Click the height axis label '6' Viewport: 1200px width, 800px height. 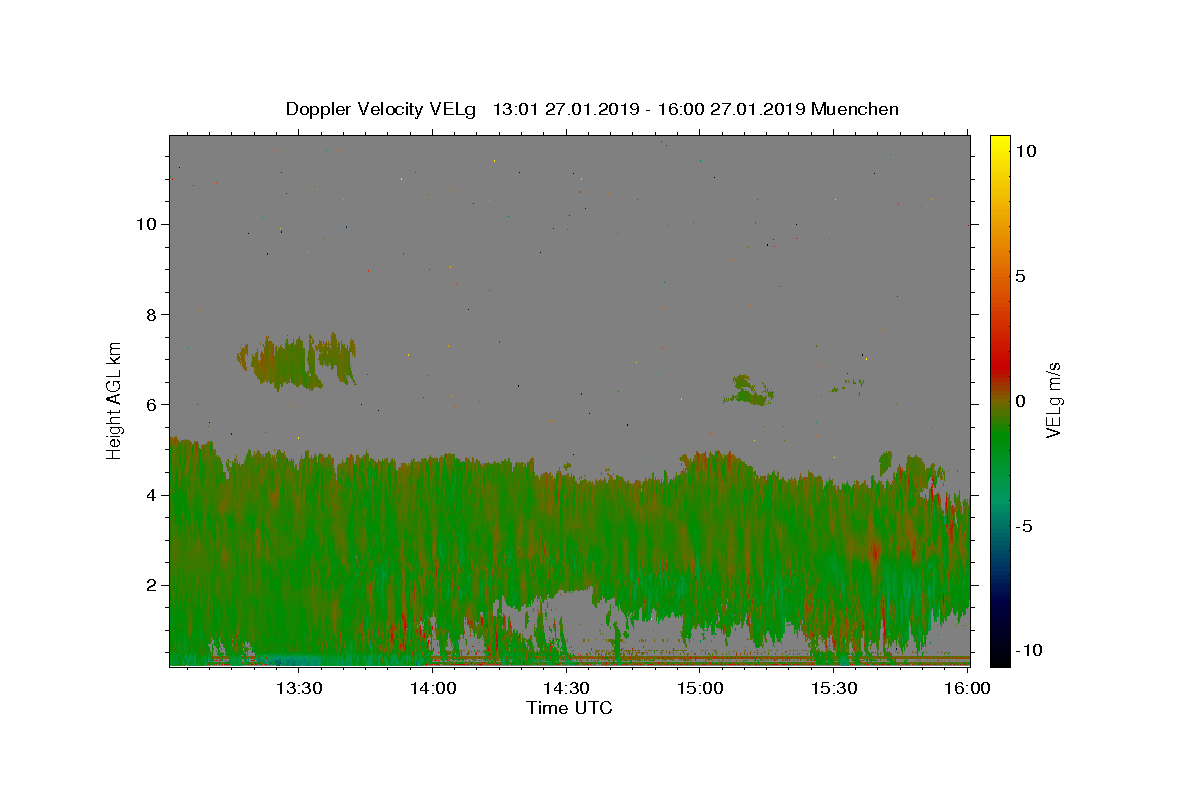pyautogui.click(x=151, y=404)
